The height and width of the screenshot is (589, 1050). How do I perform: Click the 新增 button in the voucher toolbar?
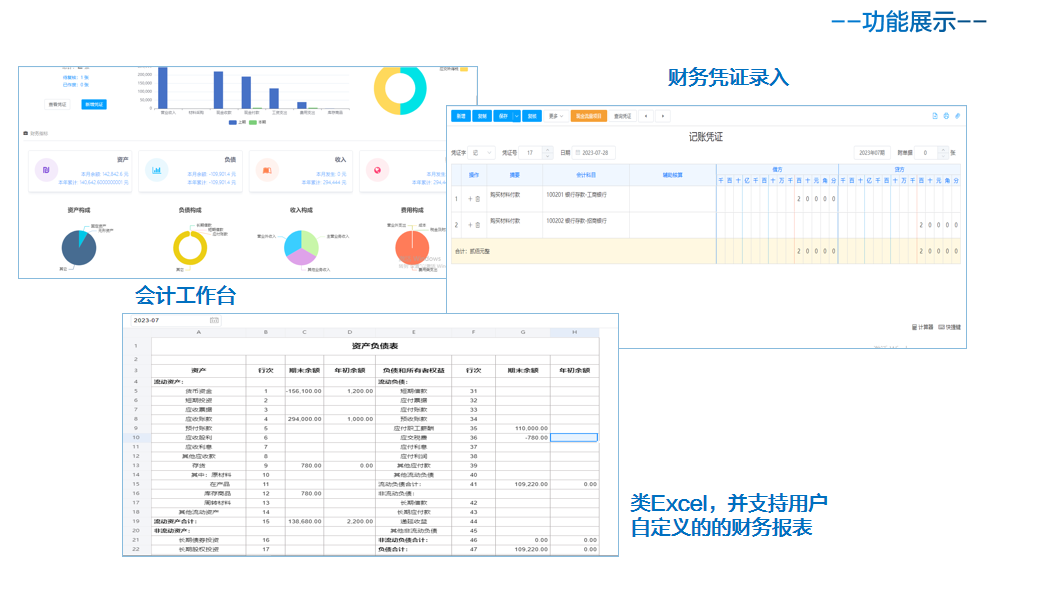coord(461,116)
